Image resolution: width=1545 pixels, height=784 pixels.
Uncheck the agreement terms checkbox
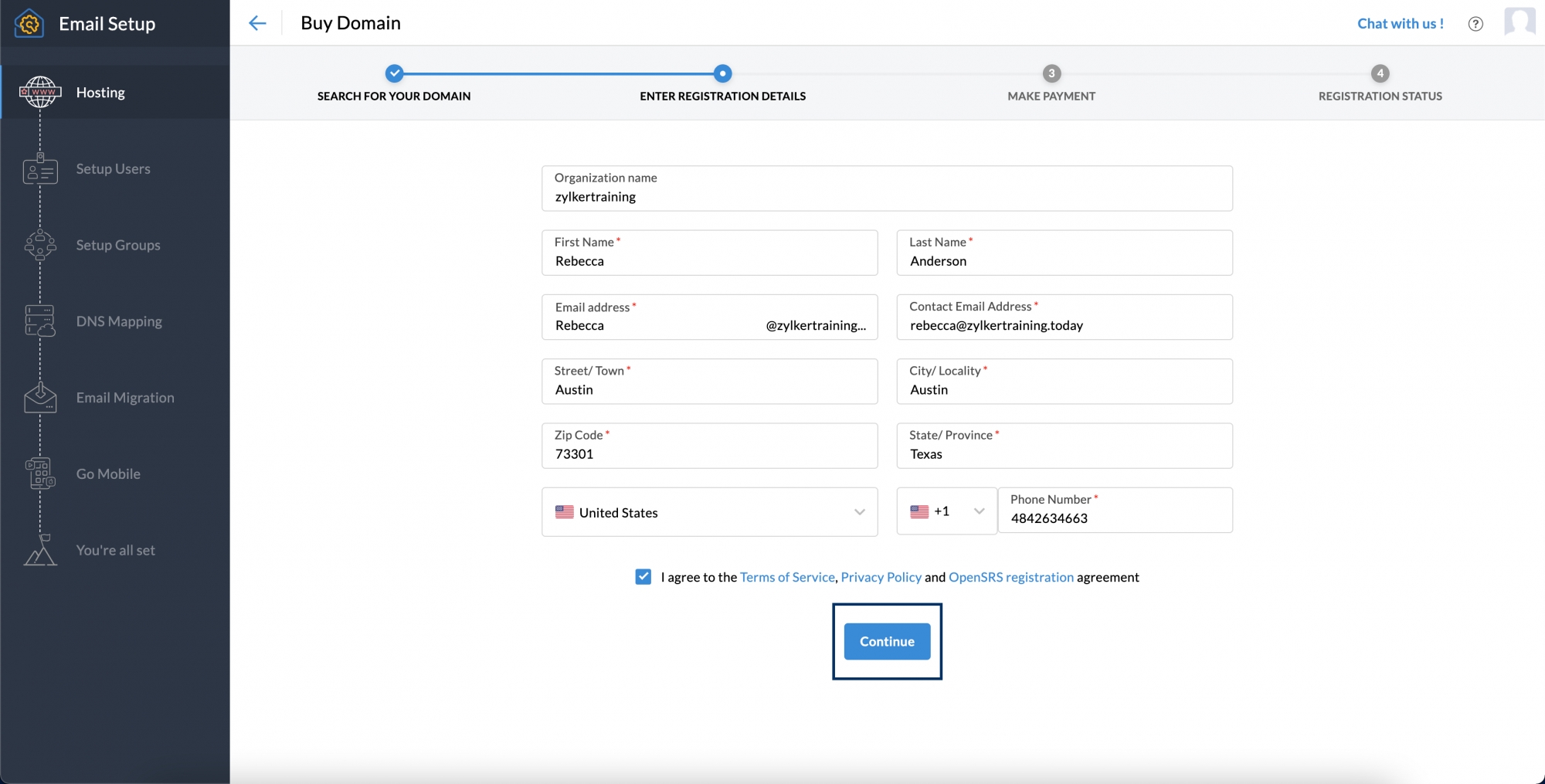point(643,577)
